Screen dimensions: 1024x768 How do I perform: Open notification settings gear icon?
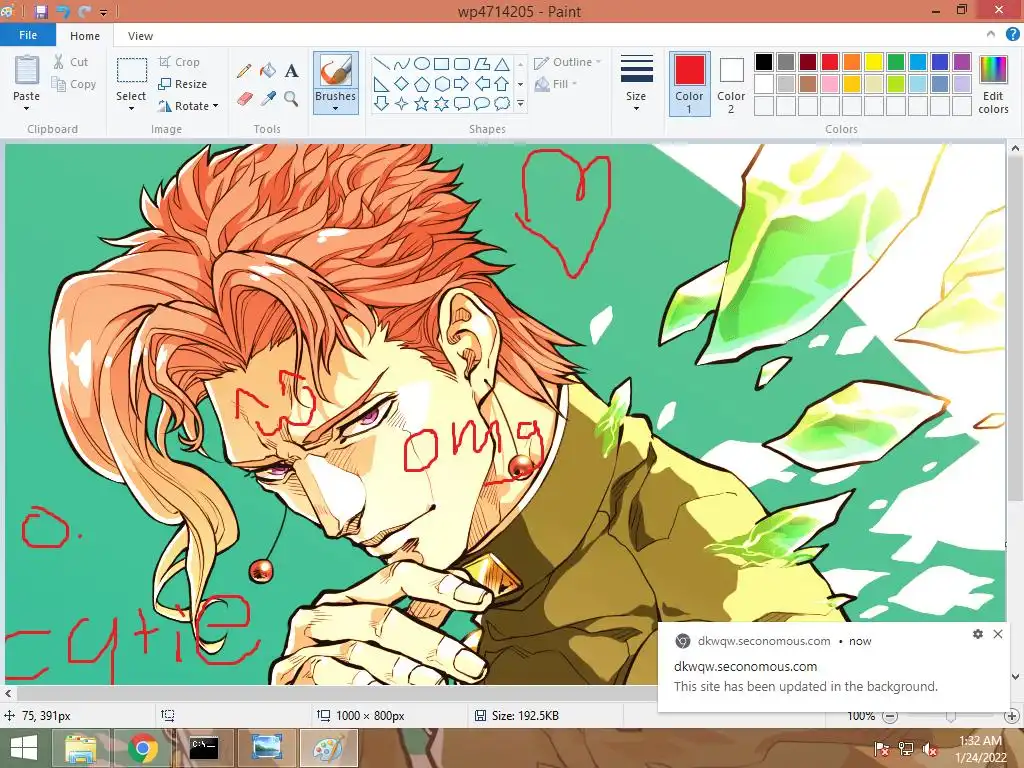[x=978, y=633]
